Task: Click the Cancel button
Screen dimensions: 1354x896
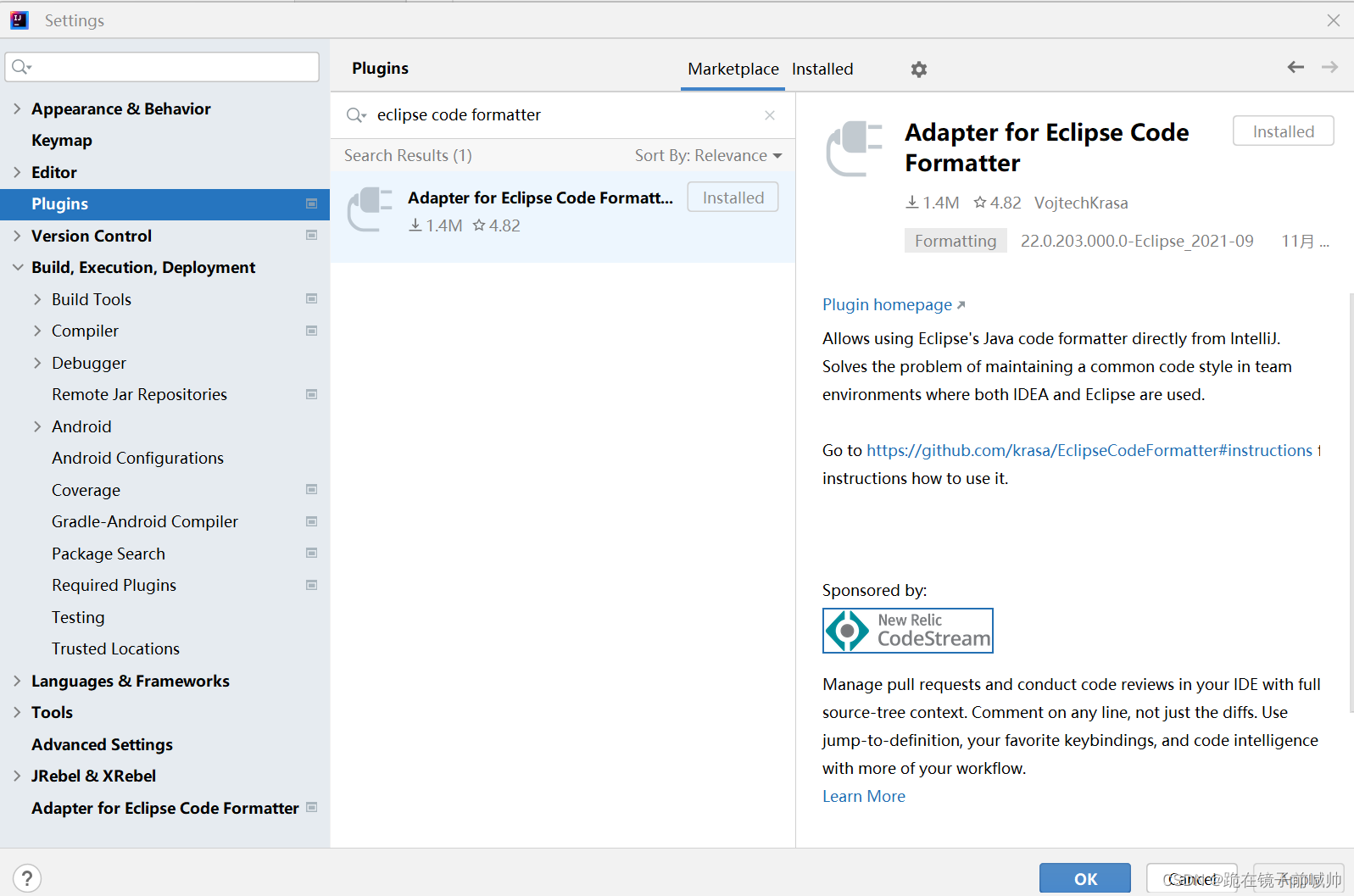Action: click(1192, 878)
